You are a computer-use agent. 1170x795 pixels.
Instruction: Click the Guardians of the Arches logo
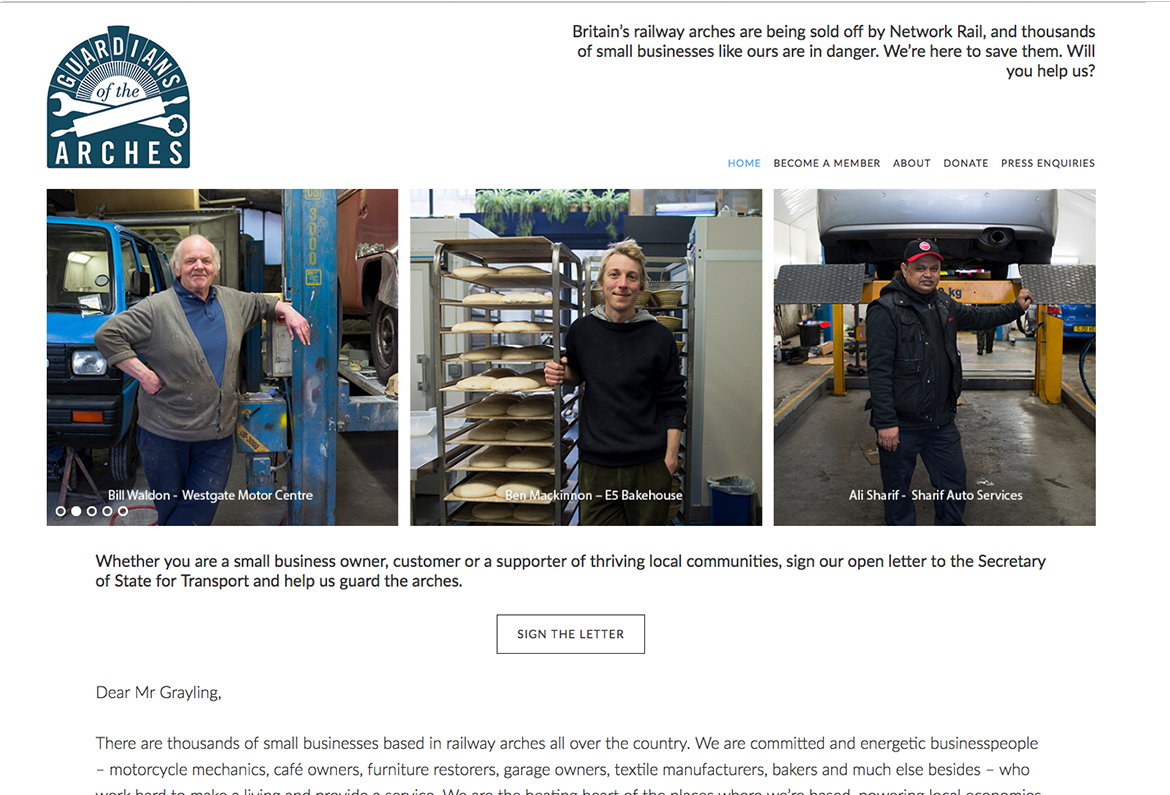click(x=119, y=97)
